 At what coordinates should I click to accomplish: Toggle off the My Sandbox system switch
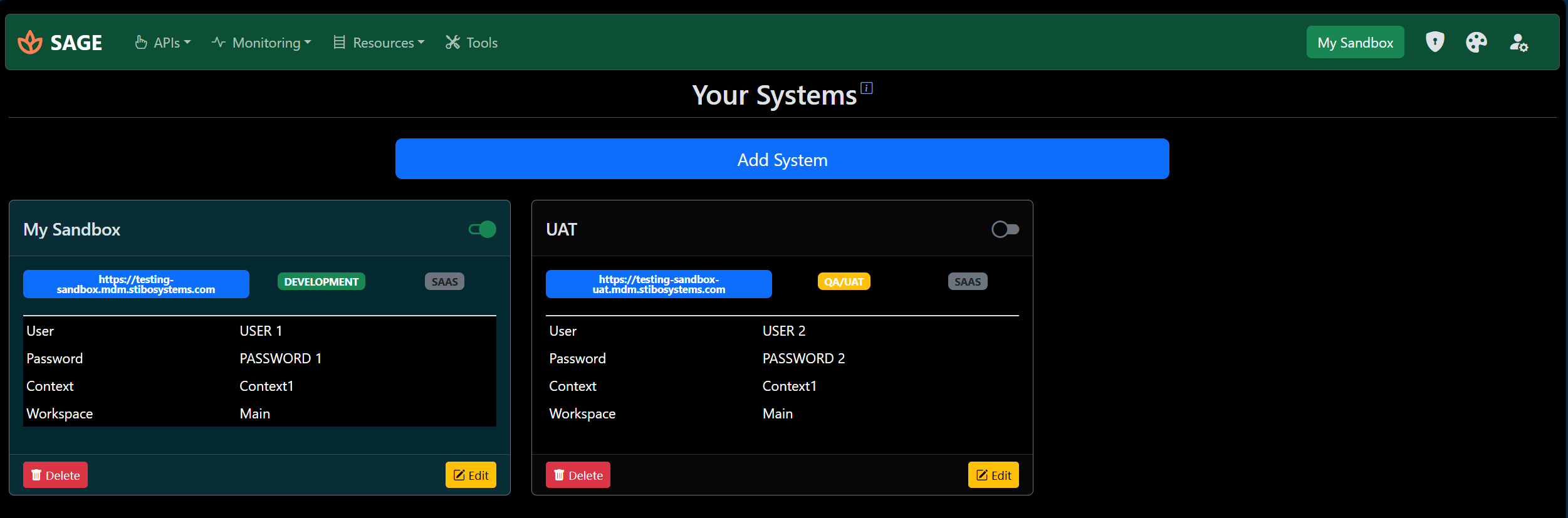[x=483, y=229]
